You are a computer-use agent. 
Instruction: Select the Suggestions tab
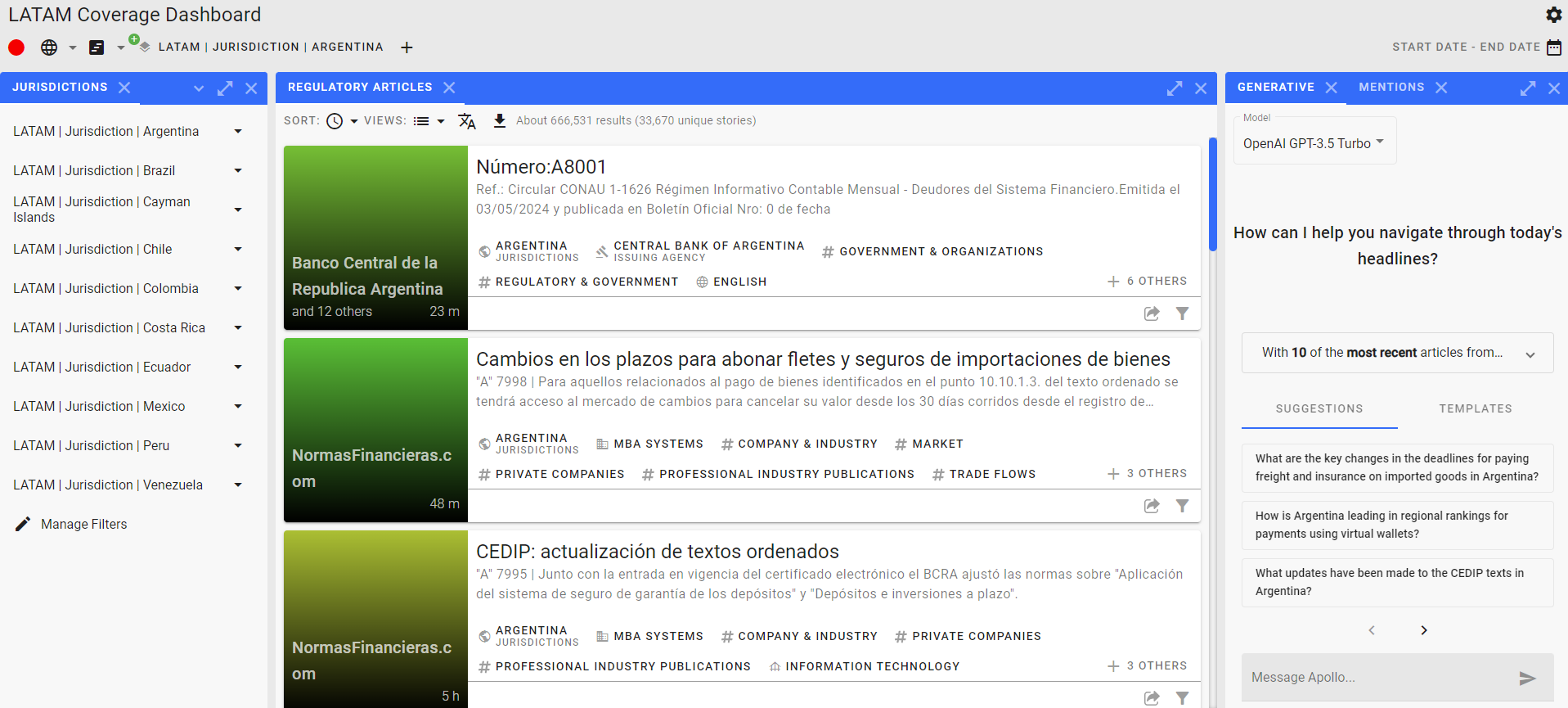click(x=1319, y=408)
